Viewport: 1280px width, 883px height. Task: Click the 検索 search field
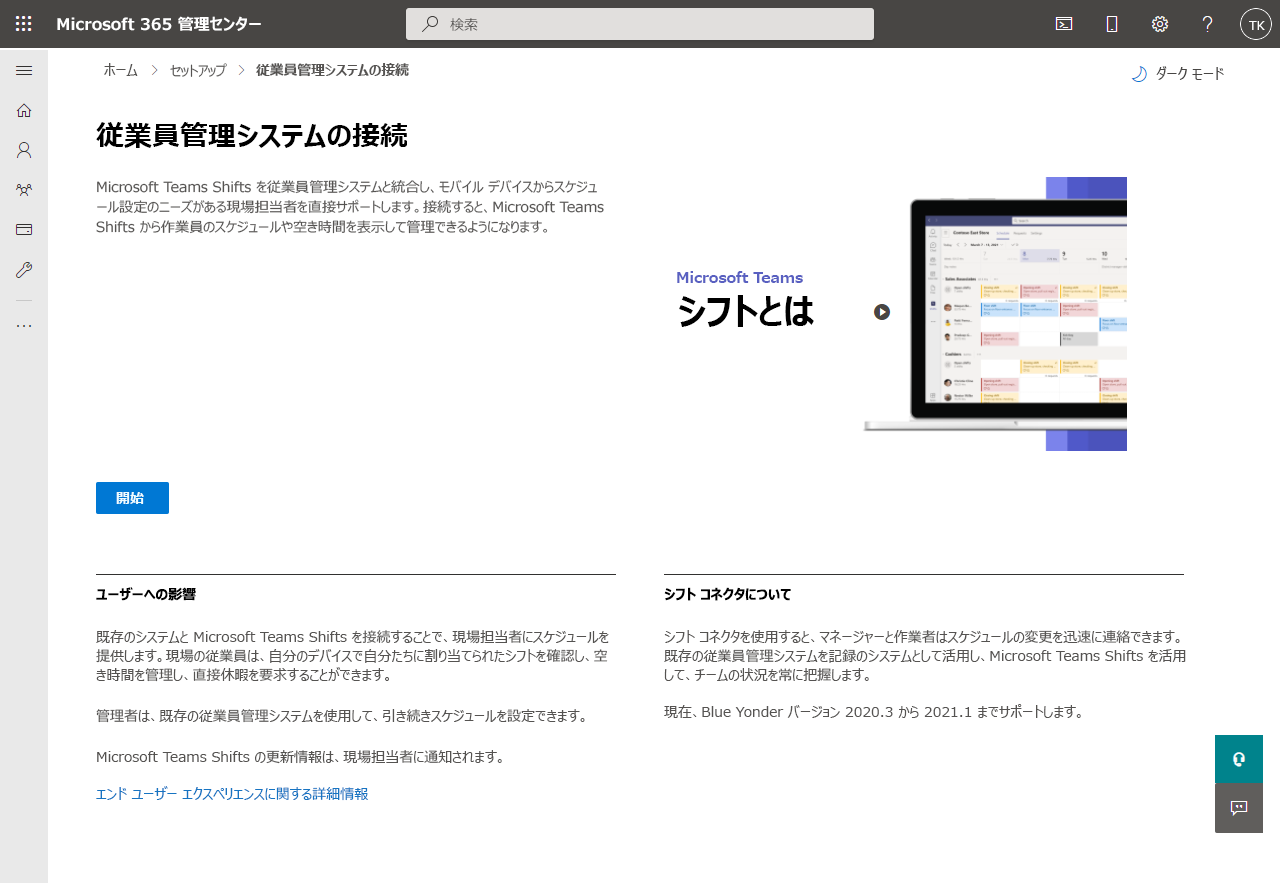(640, 24)
